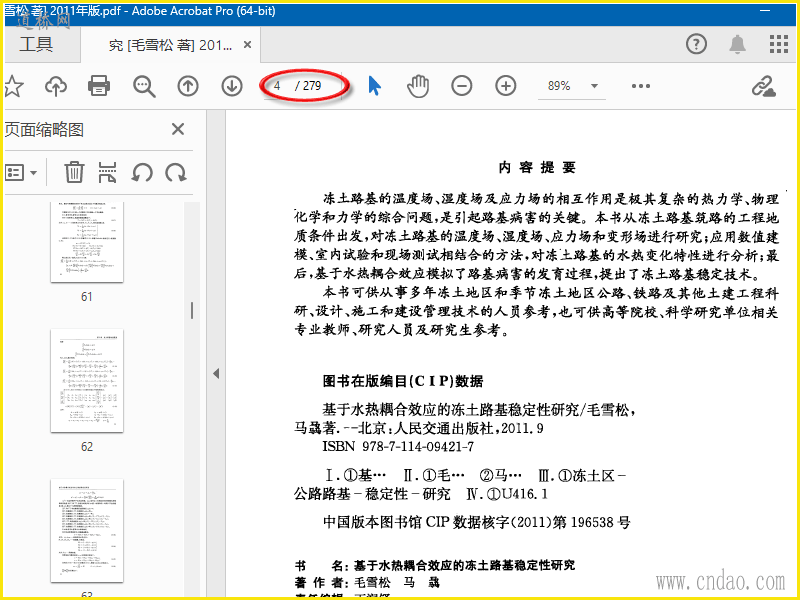The width and height of the screenshot is (800, 600).
Task: Click thumbnail page label 61
Action: click(x=87, y=296)
